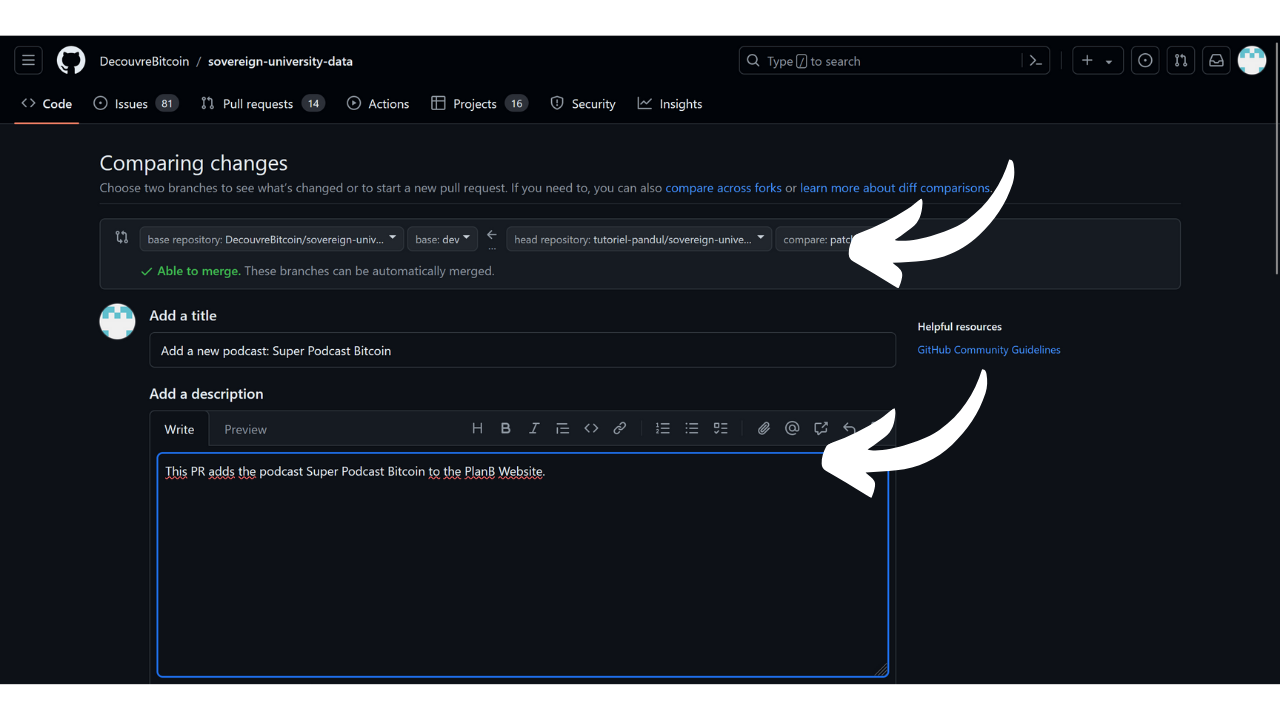Apply bold formatting
Viewport: 1280px width, 720px height.
[506, 428]
